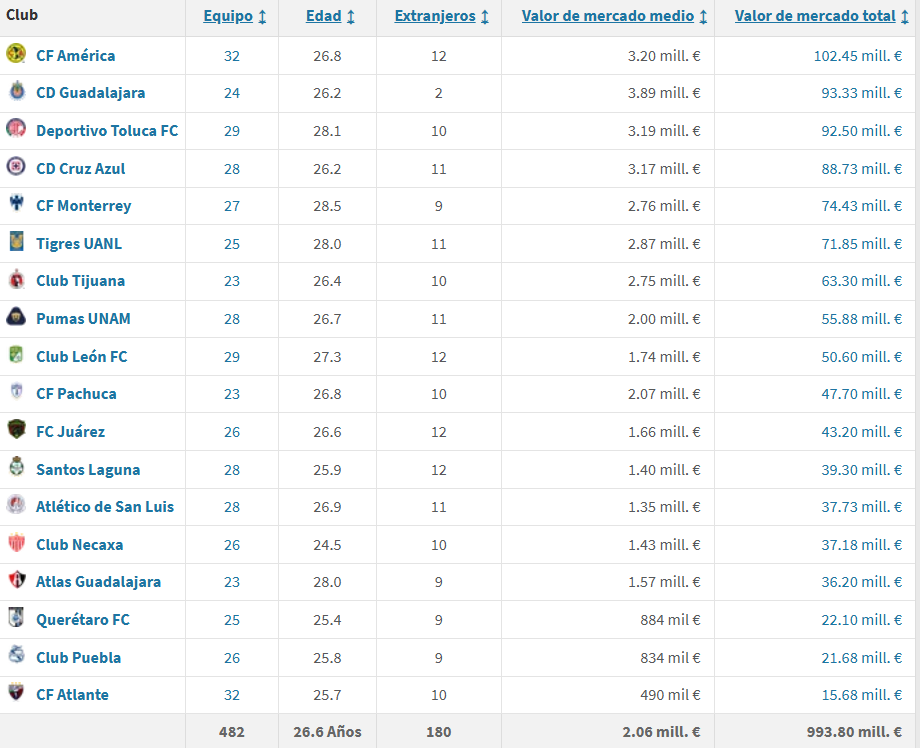Screen dimensions: 920x748
Task: Click Querétaro FC average value 884 mil €
Action: (x=670, y=620)
